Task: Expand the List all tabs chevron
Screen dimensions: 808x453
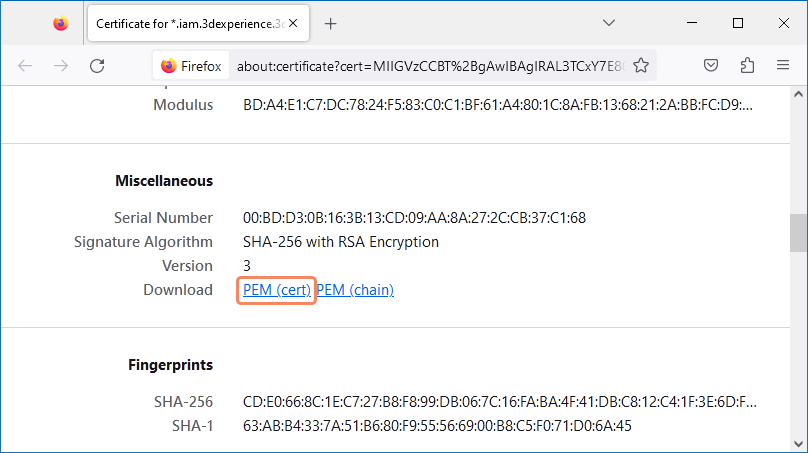Action: (x=609, y=23)
